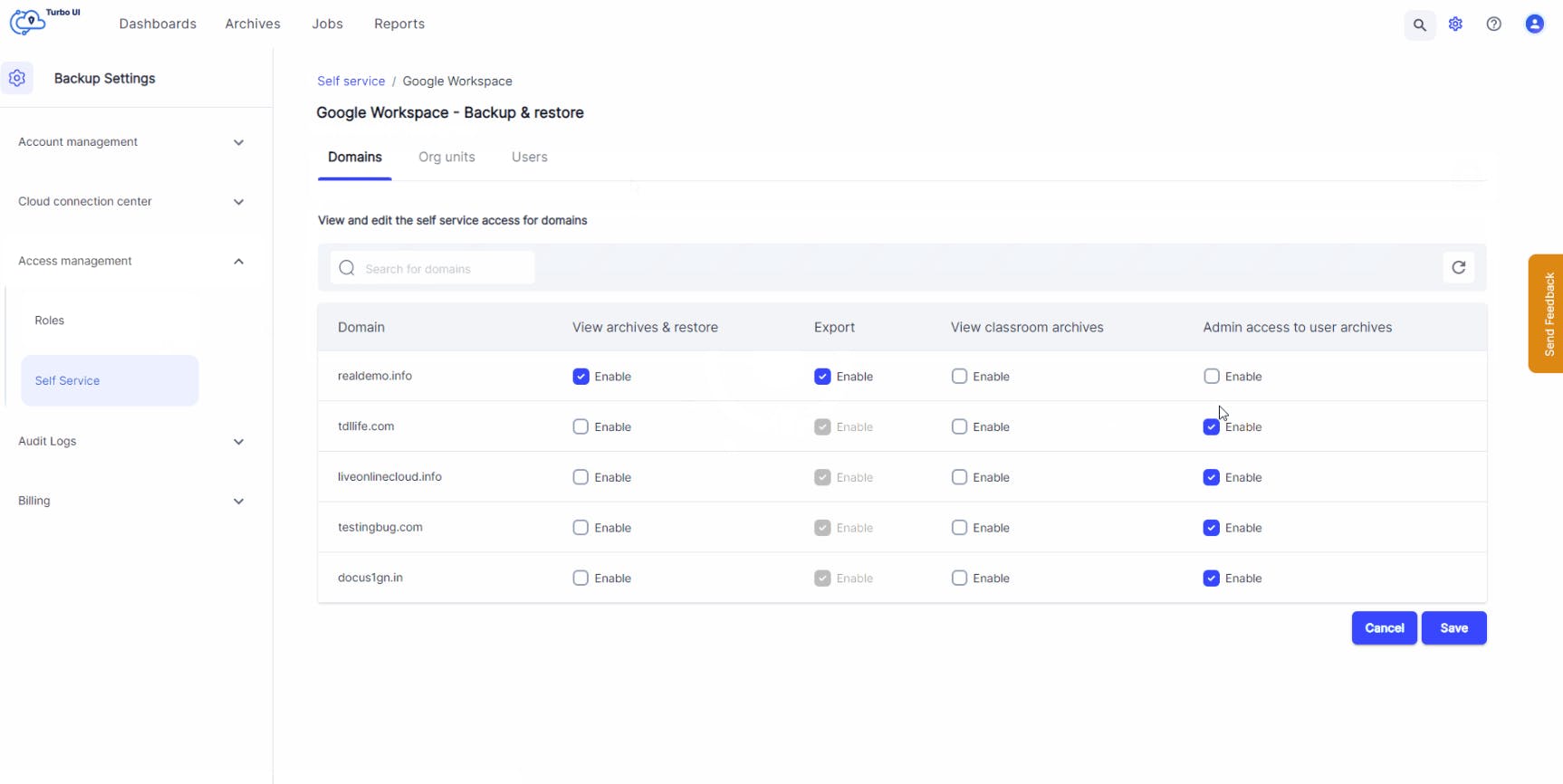The image size is (1563, 784).
Task: Click the search magnifier in domains field
Action: [x=347, y=268]
